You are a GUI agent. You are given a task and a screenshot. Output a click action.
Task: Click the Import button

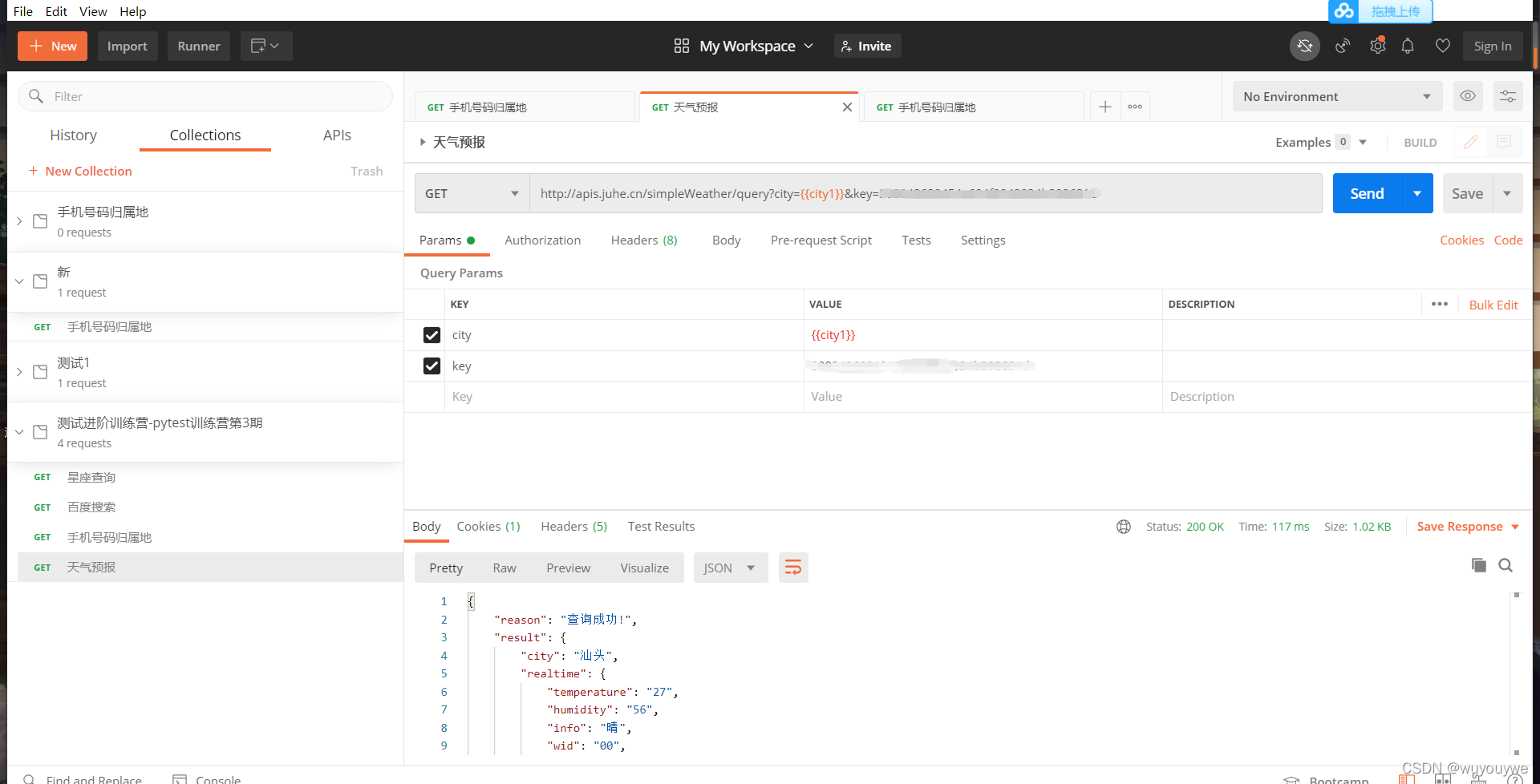point(128,46)
